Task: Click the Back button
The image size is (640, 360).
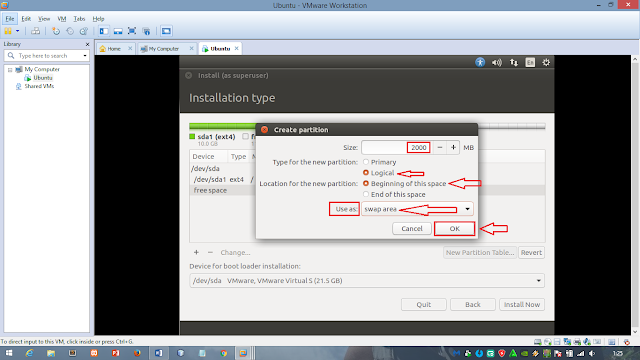Action: tap(473, 304)
